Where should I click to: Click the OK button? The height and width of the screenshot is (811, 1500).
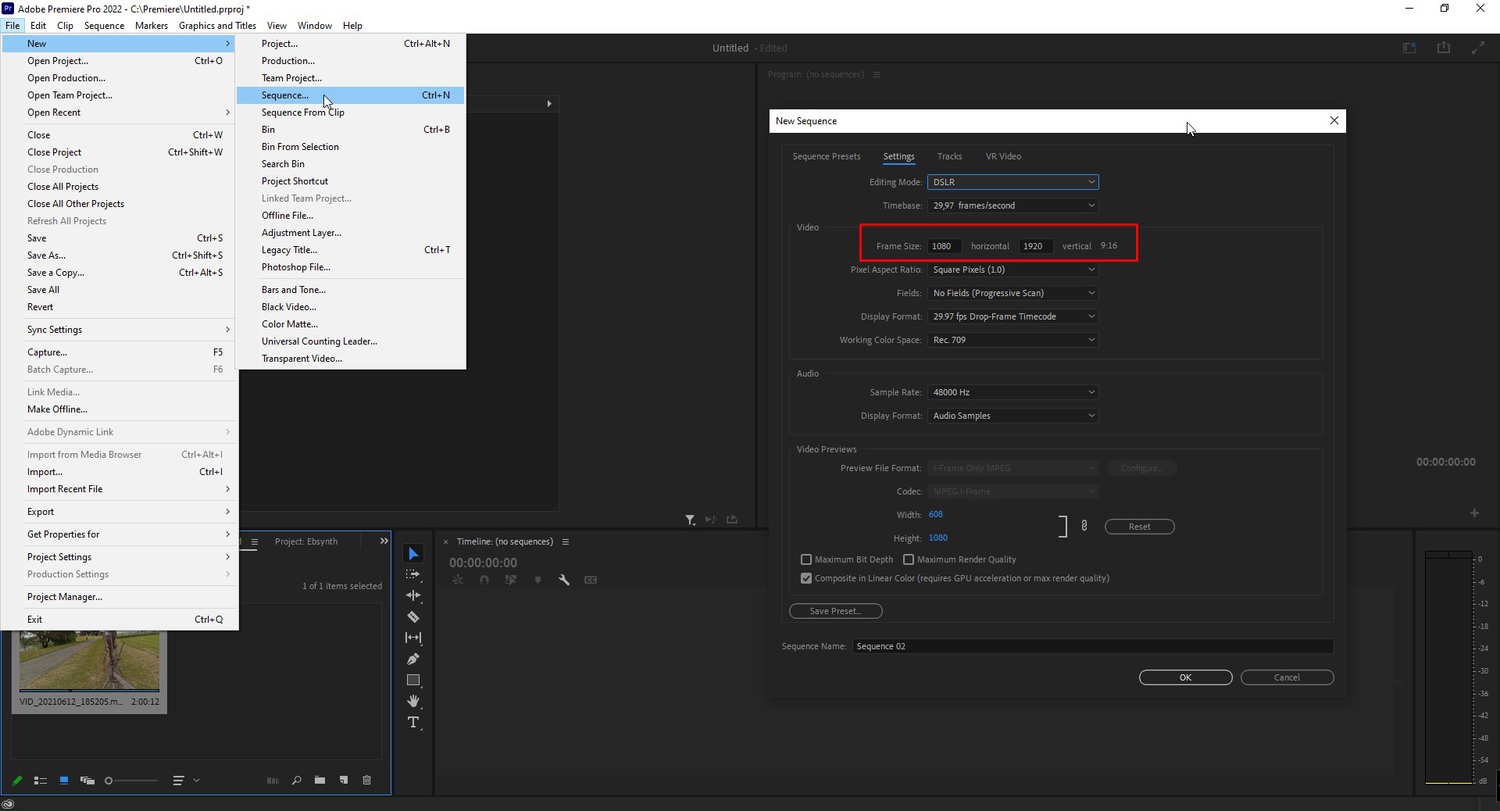pyautogui.click(x=1185, y=677)
